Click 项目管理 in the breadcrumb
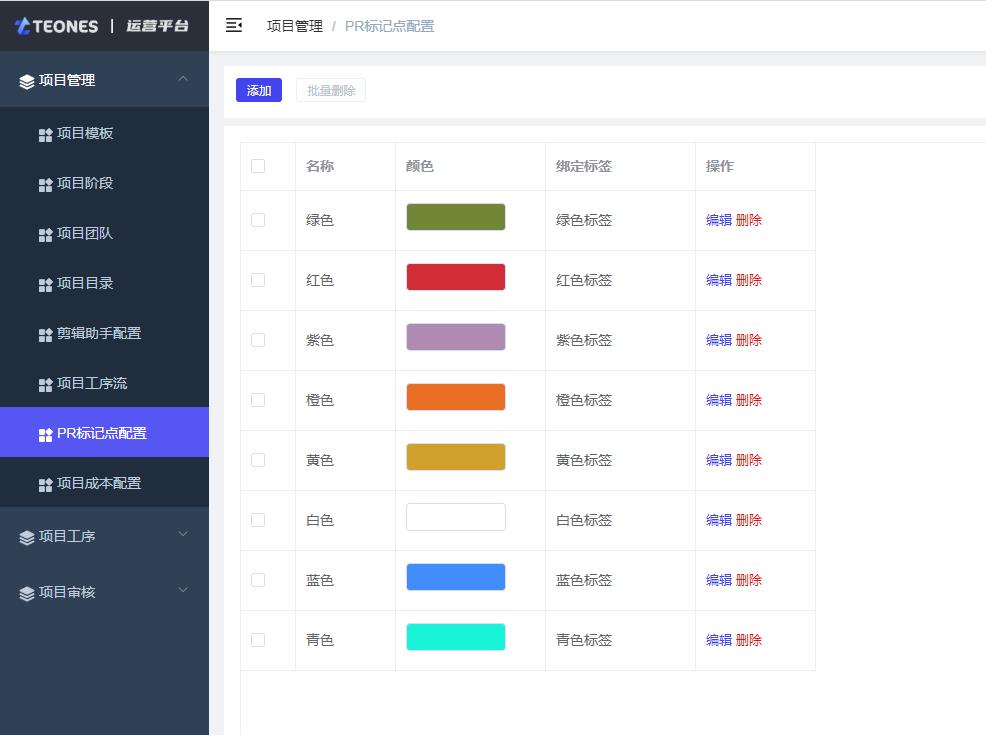Screen dimensions: 986x735 [294, 26]
